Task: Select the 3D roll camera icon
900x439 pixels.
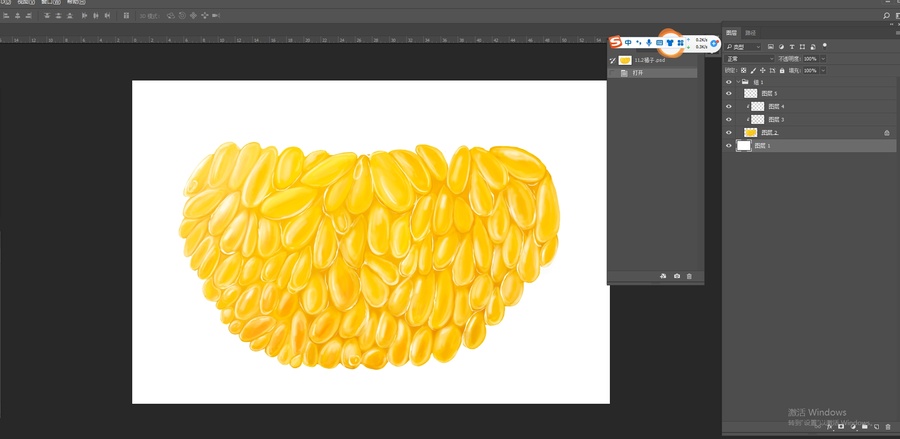Action: [183, 15]
